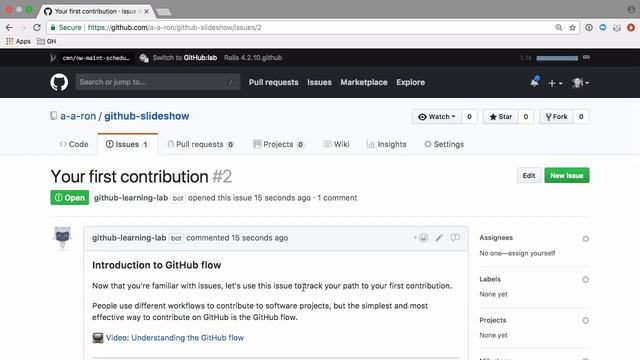Open the notifications bell
Image resolution: width=640 pixels, height=360 pixels.
(x=534, y=82)
